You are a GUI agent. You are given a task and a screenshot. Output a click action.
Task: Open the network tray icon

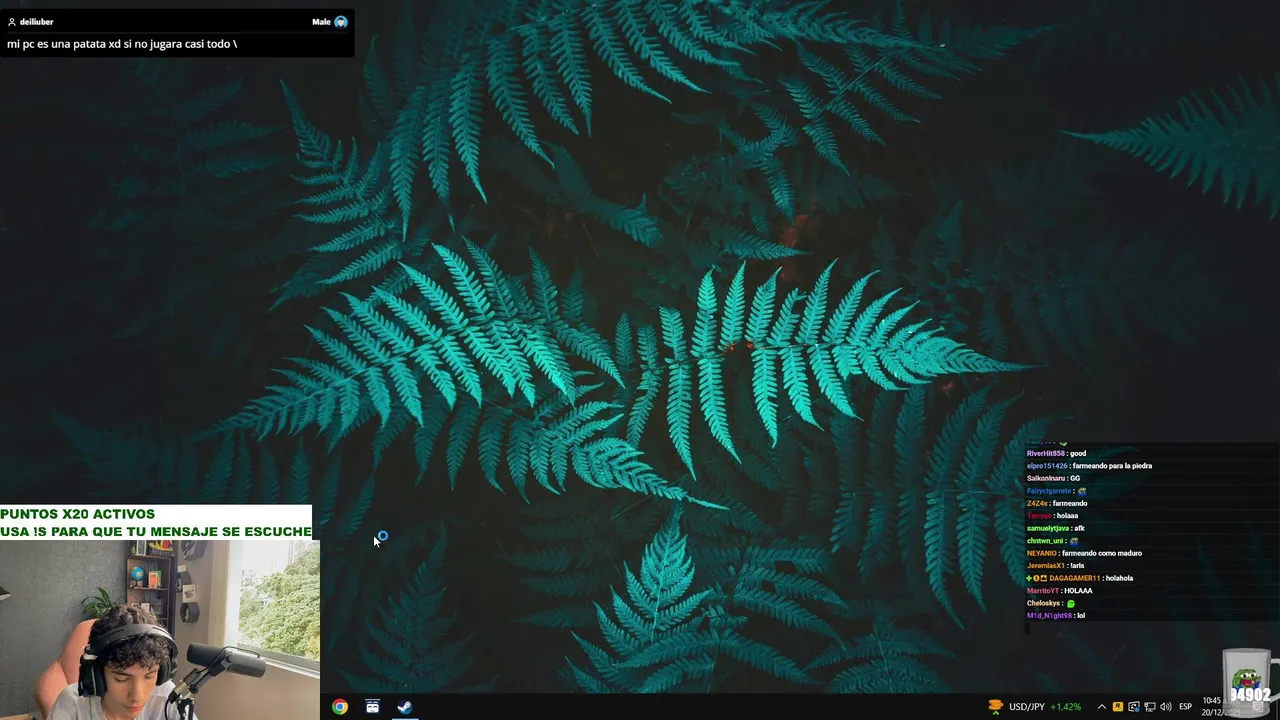tap(1150, 707)
